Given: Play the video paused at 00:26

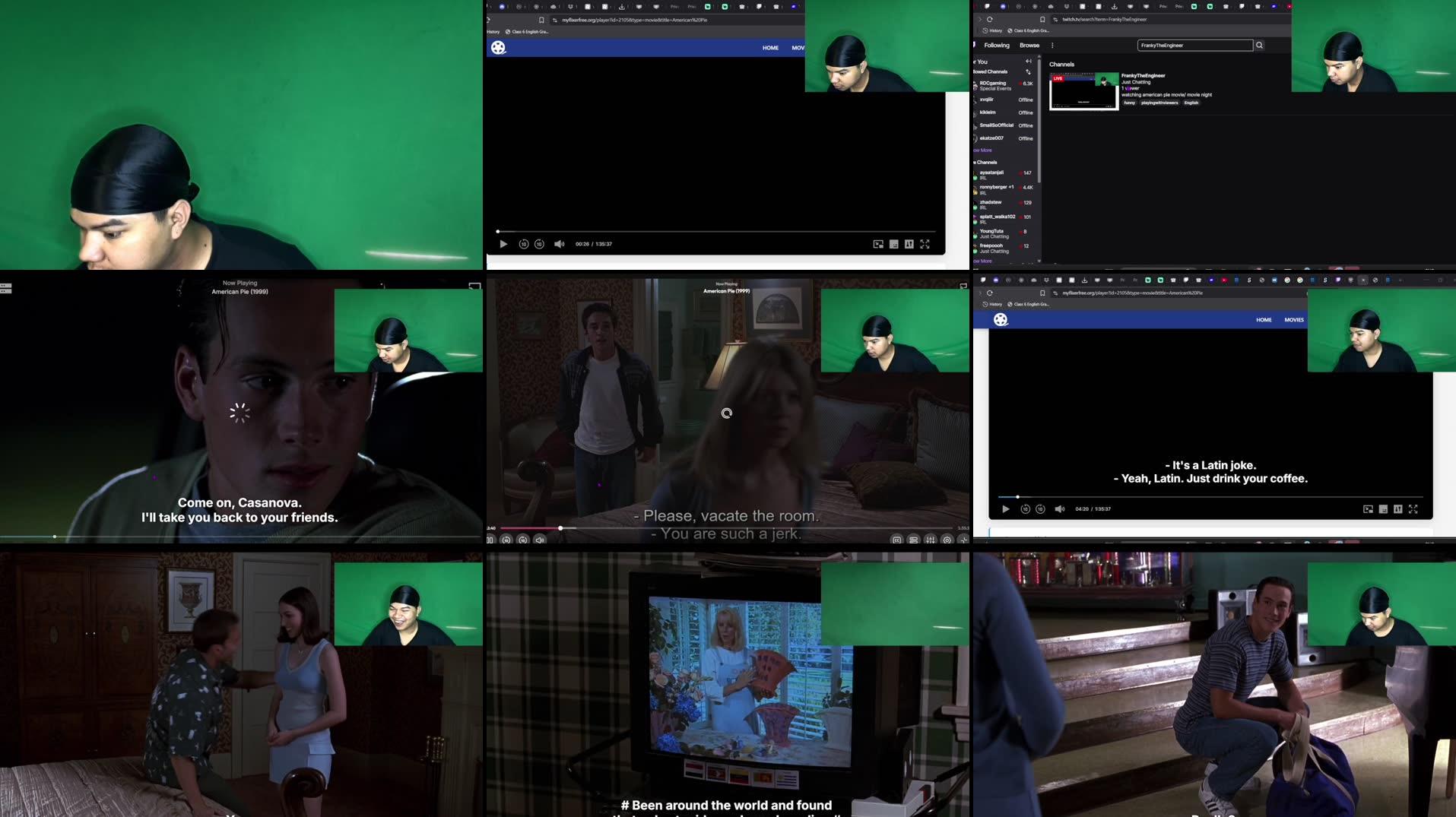Looking at the screenshot, I should click(x=503, y=244).
